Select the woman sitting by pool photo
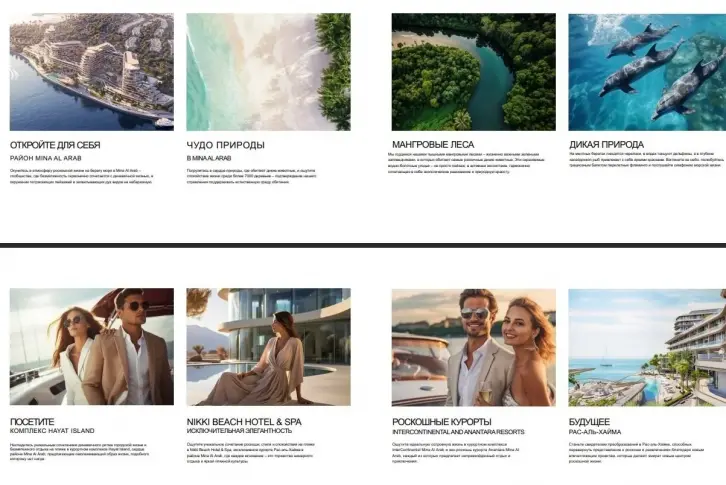The image size is (726, 485). [268, 347]
